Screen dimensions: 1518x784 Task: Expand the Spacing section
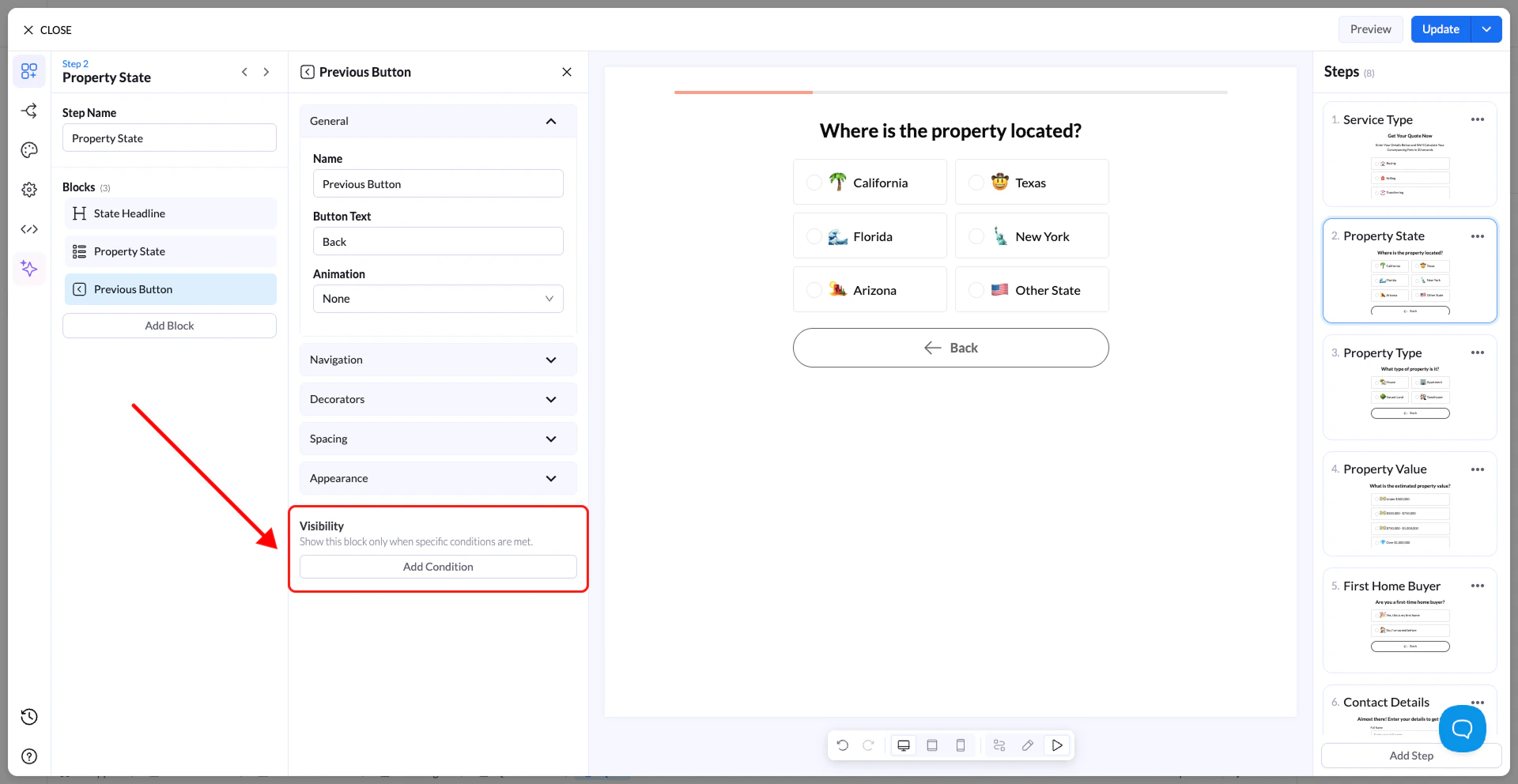click(x=438, y=439)
